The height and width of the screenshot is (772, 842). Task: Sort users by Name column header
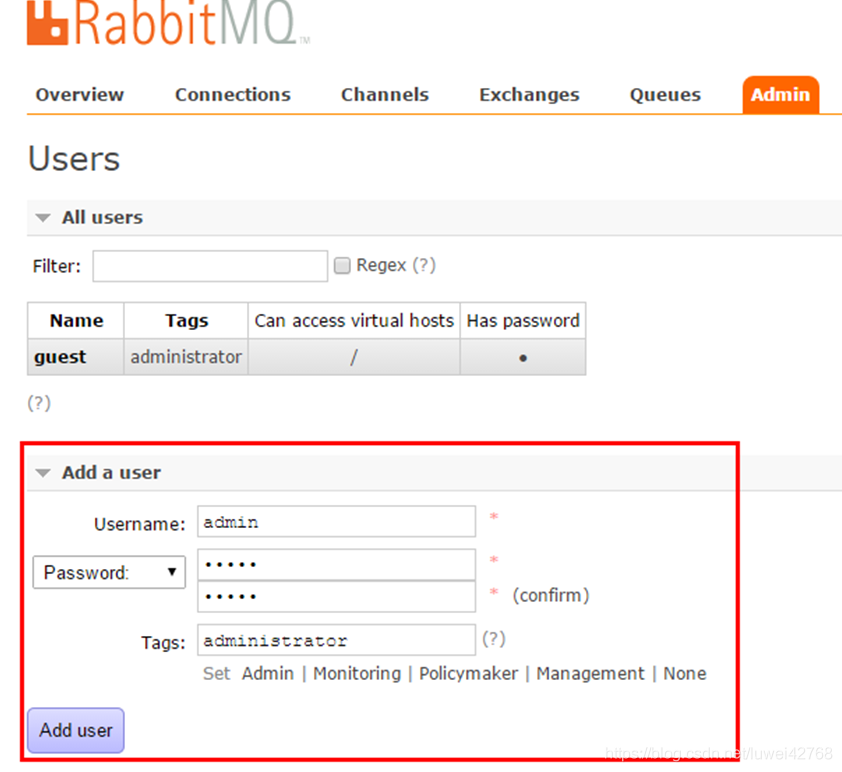point(76,321)
